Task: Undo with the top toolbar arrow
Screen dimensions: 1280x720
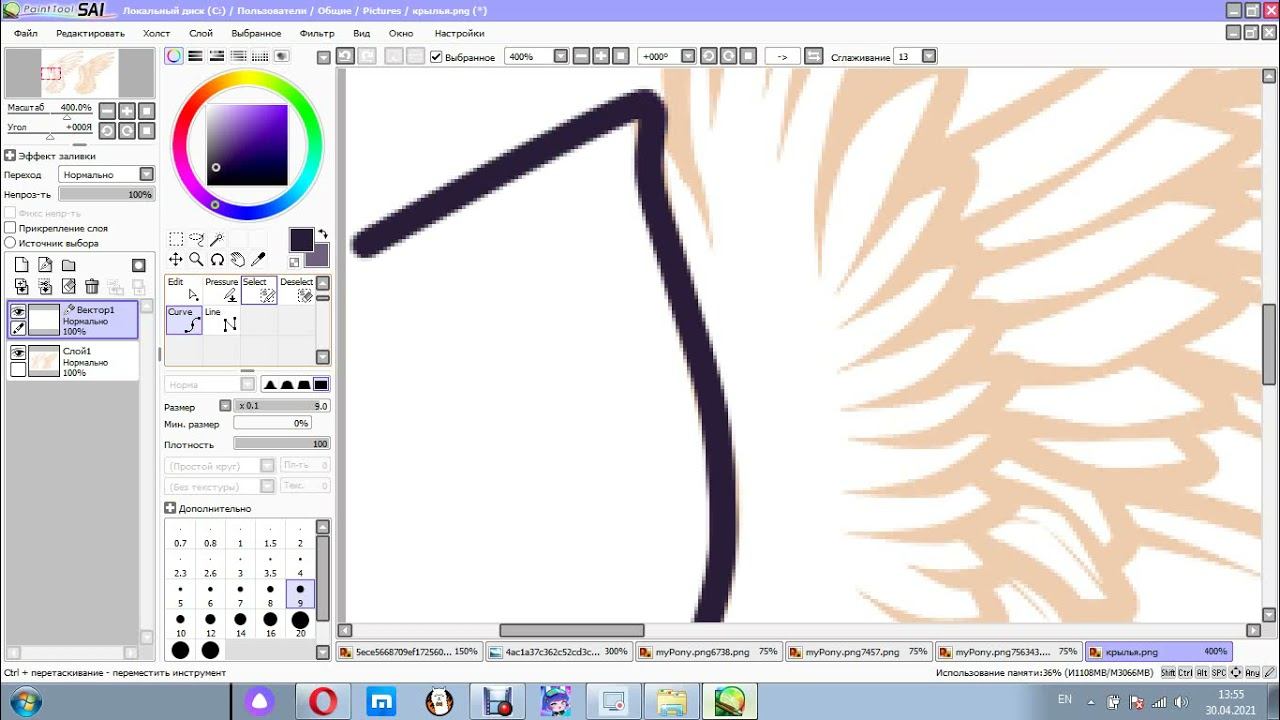Action: coord(344,57)
